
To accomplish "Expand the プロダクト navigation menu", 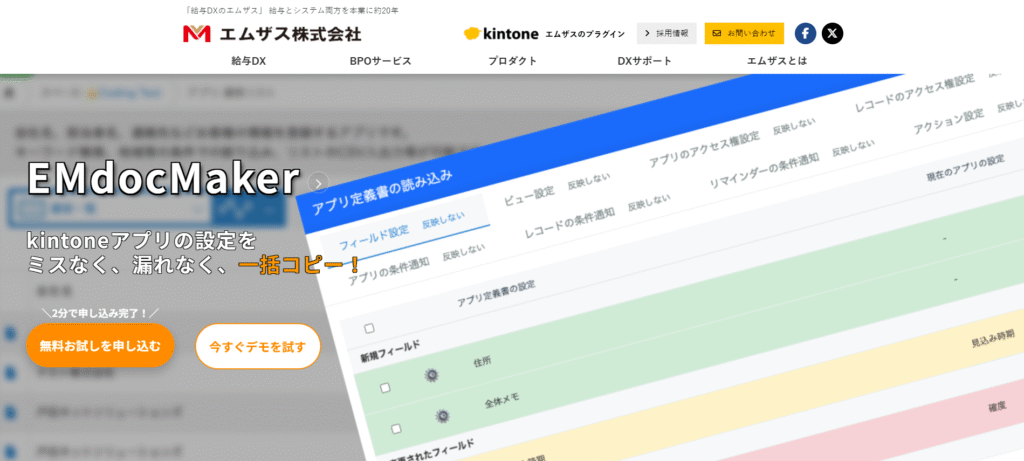I will 512,61.
